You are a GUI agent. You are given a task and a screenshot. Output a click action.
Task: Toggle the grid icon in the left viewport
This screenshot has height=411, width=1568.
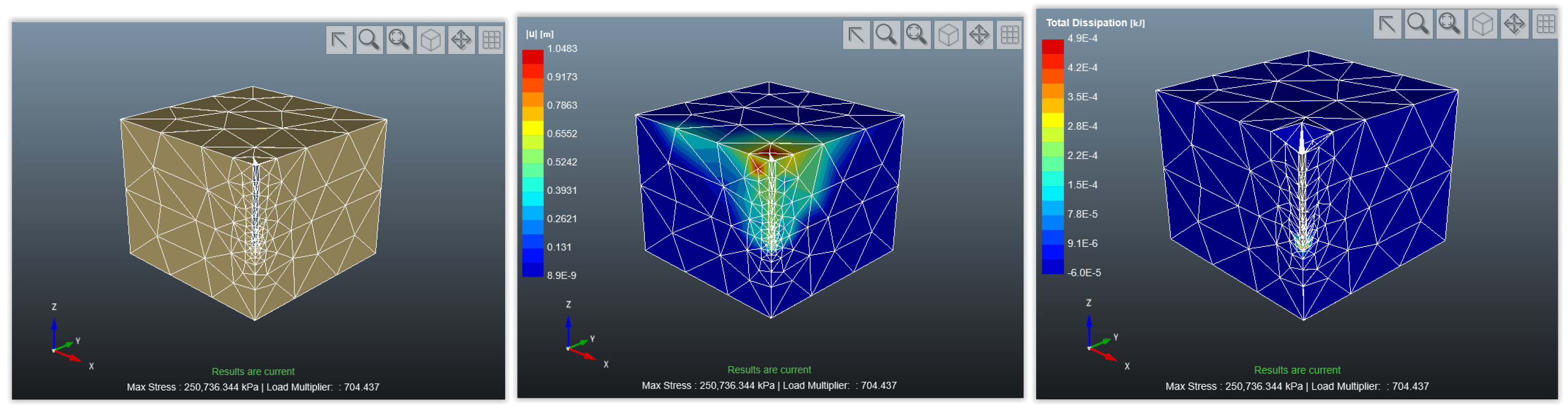click(491, 40)
